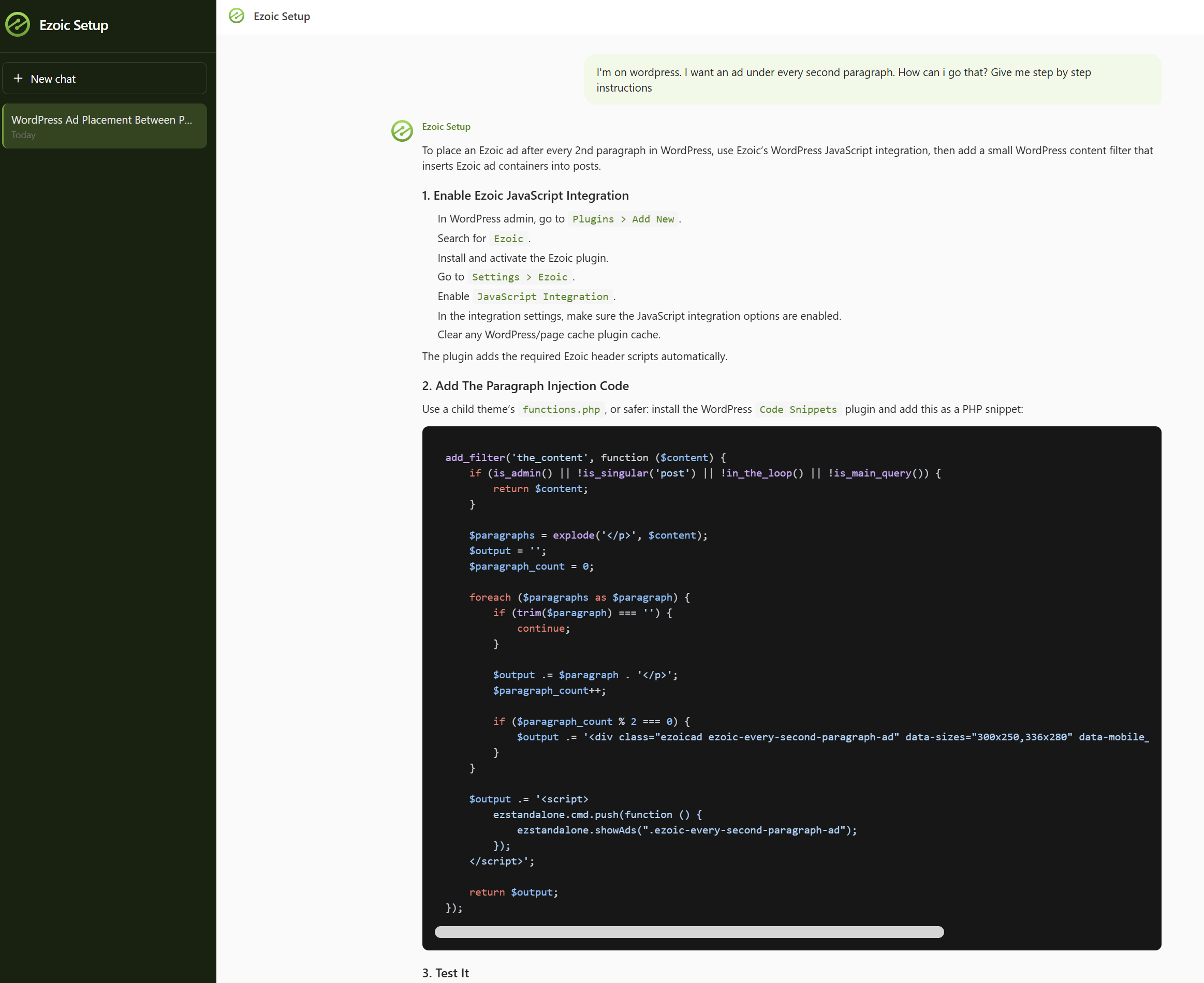The width and height of the screenshot is (1204, 983).
Task: Click the "continue;" code line
Action: 544,629
